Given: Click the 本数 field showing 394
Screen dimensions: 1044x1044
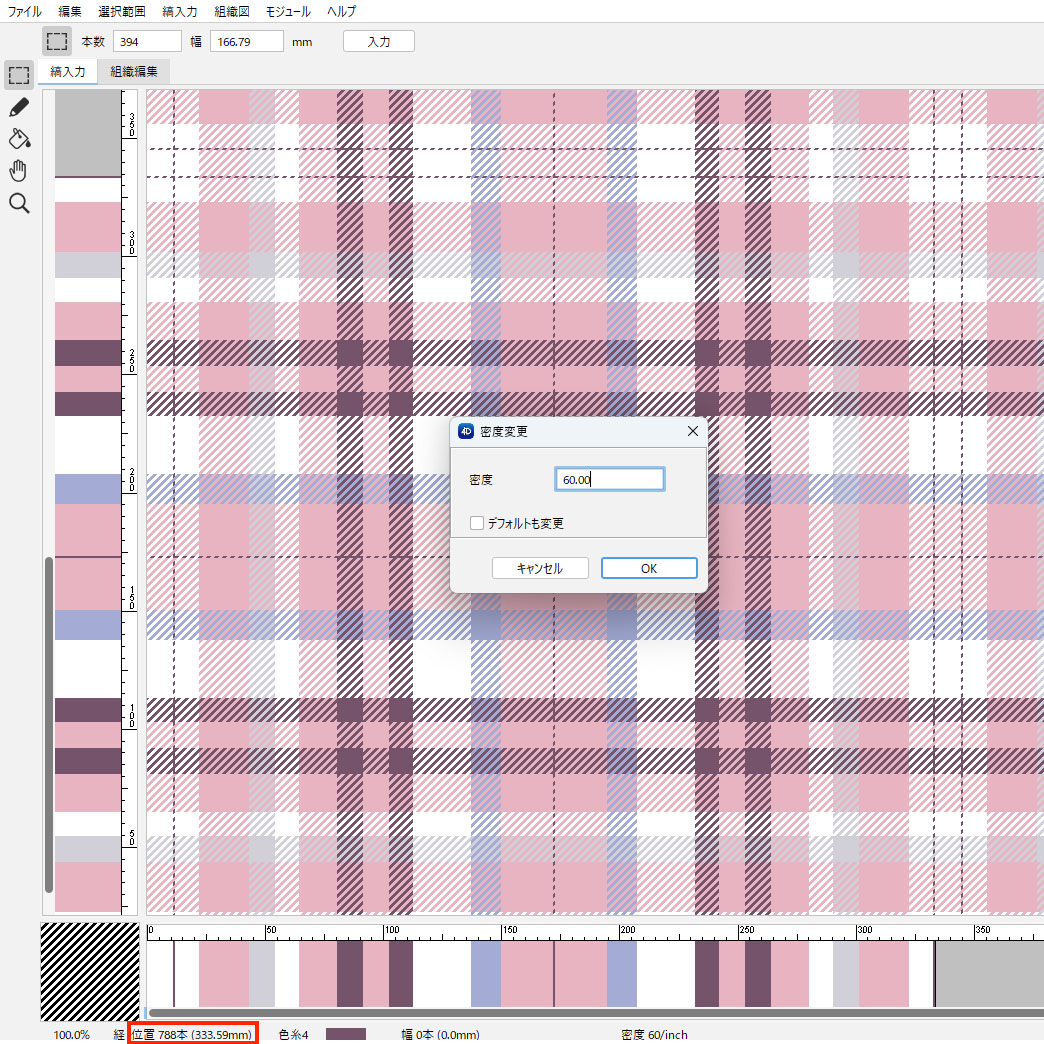Looking at the screenshot, I should [x=146, y=42].
